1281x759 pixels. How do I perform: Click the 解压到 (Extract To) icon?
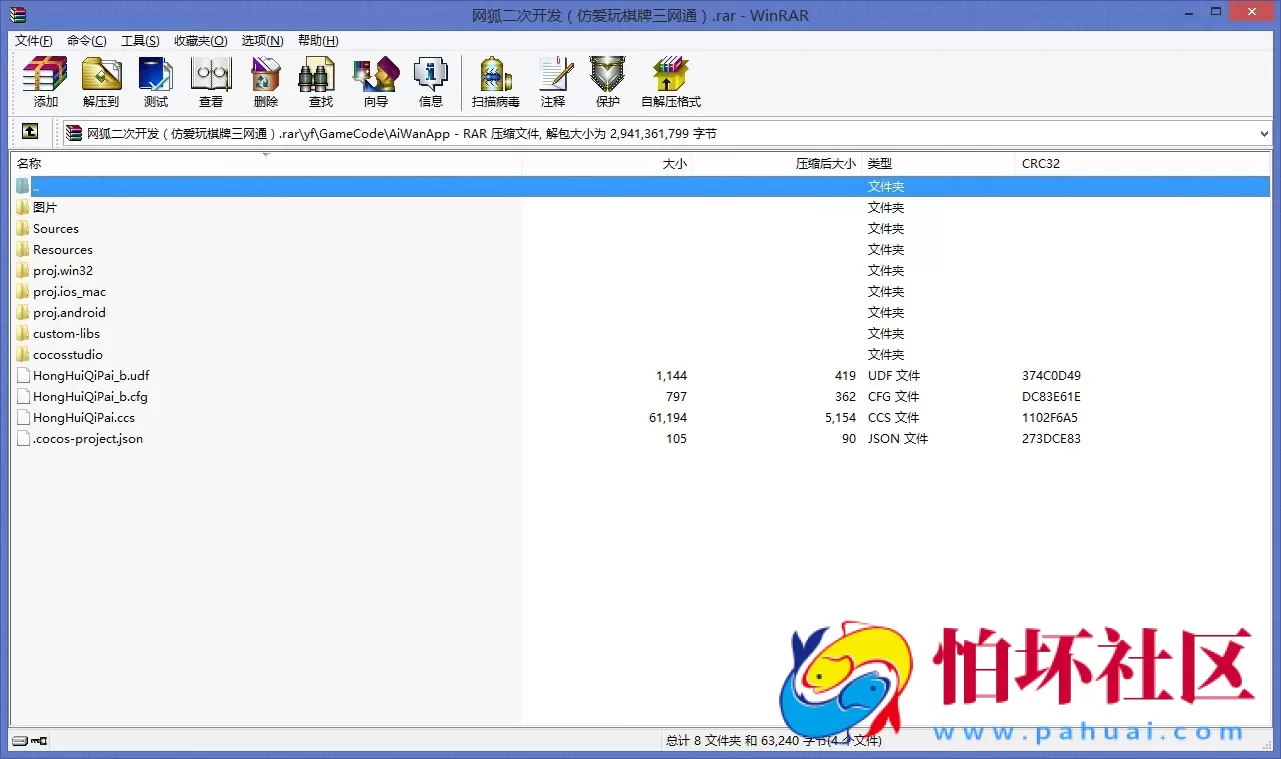coord(100,80)
